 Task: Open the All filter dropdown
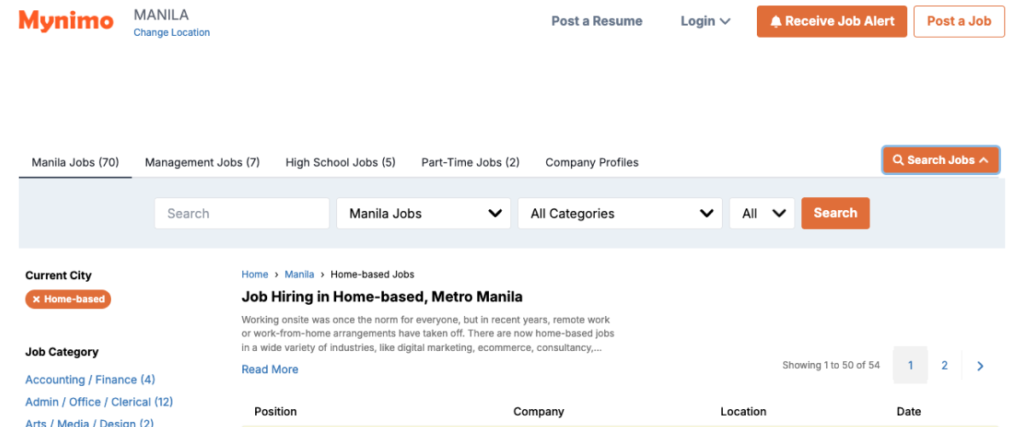[761, 213]
